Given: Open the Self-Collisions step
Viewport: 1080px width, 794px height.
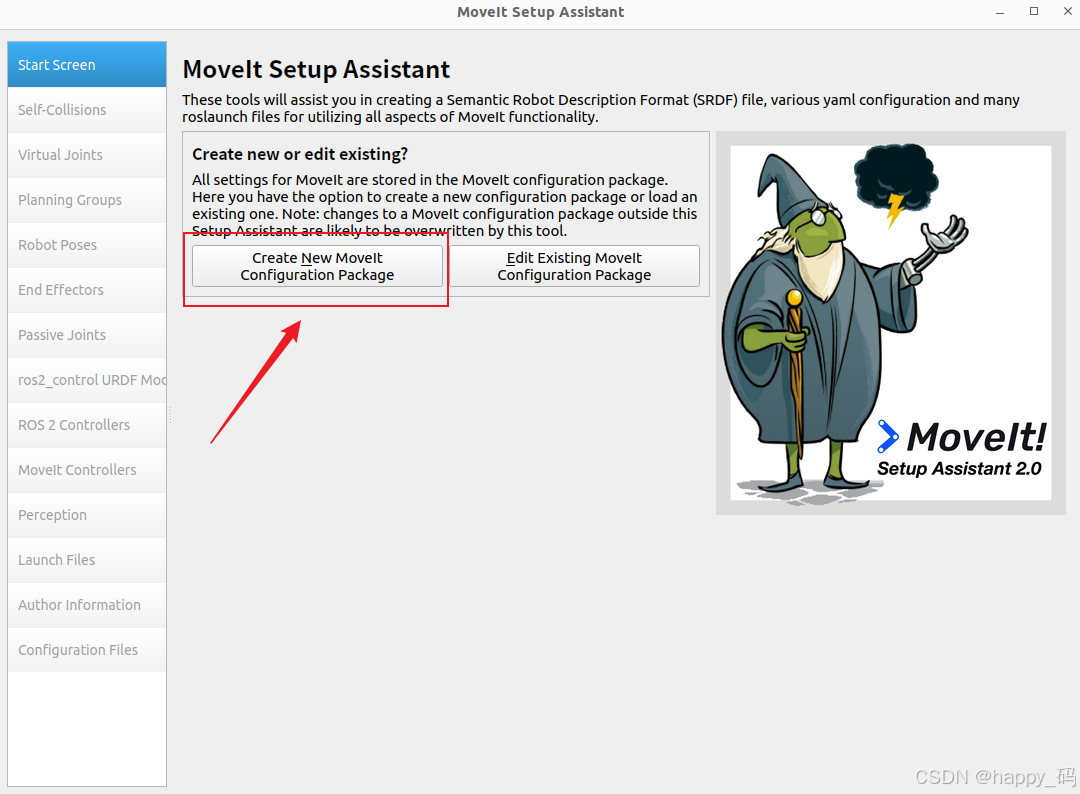Looking at the screenshot, I should tap(87, 110).
